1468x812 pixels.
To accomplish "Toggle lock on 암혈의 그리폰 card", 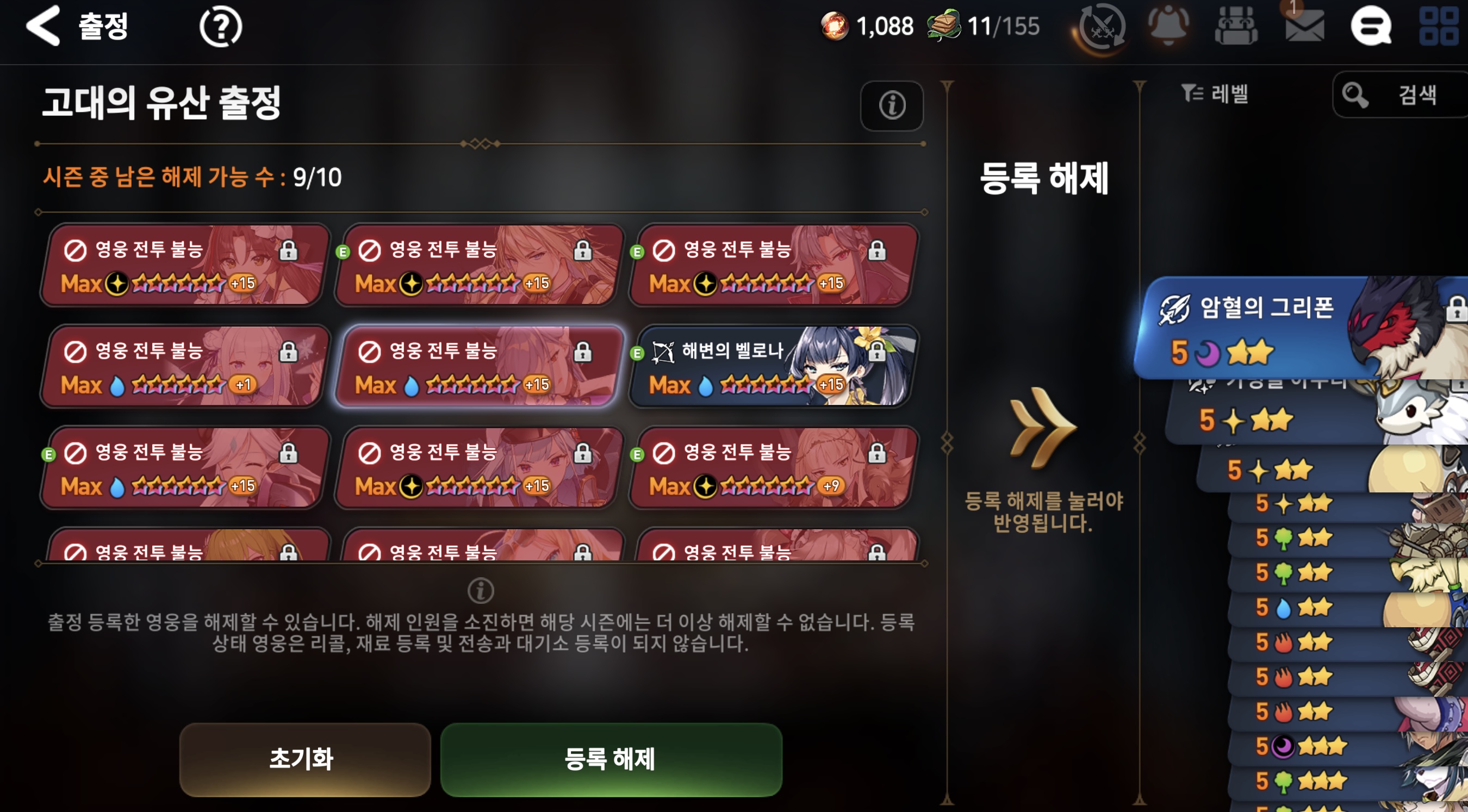I will click(x=1457, y=308).
